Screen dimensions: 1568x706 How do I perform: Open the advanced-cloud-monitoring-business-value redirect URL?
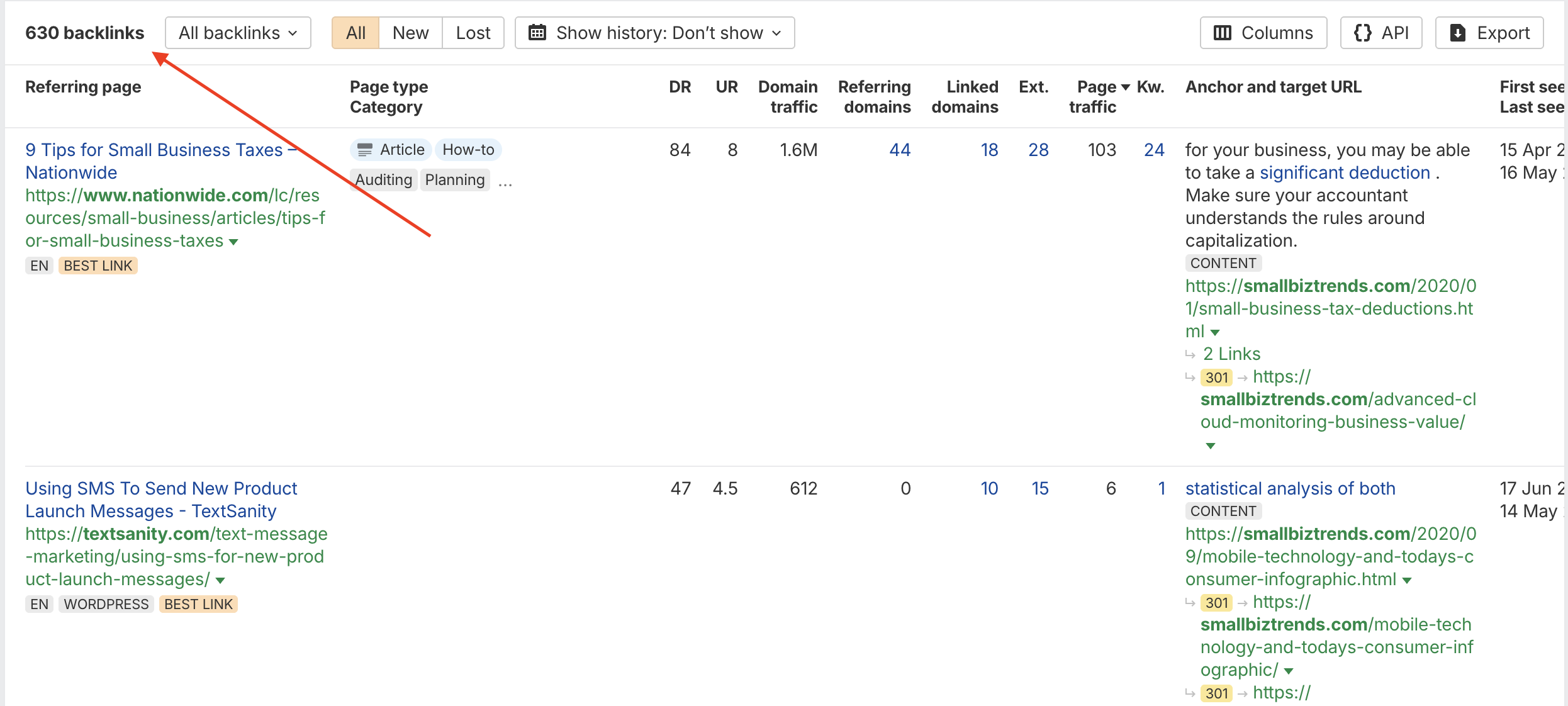pyautogui.click(x=1338, y=399)
